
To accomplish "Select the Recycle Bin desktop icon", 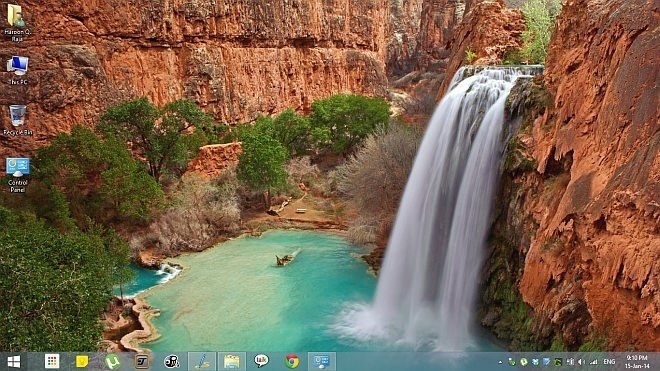I will [17, 120].
